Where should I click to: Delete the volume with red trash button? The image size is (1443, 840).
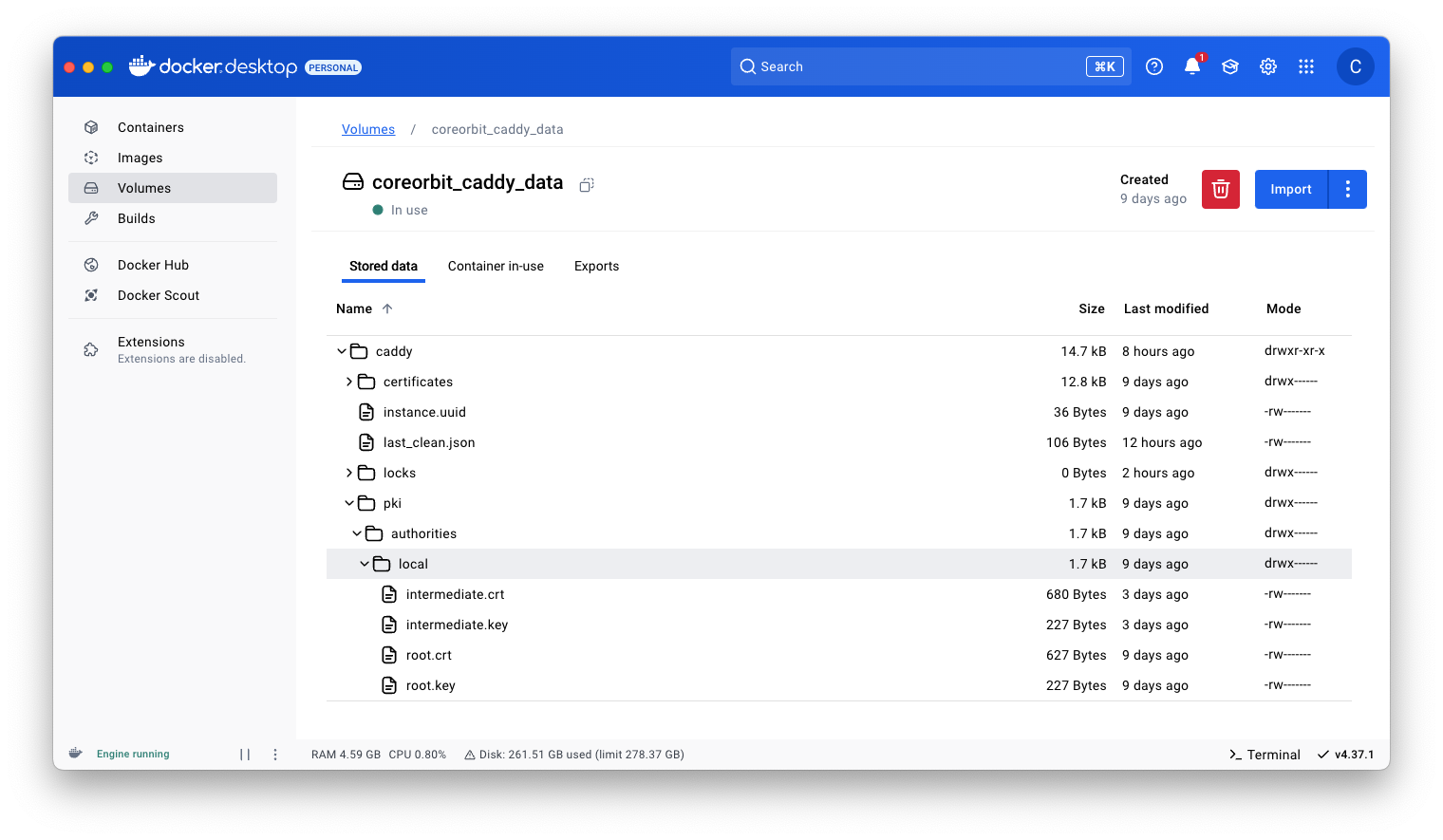click(1221, 189)
